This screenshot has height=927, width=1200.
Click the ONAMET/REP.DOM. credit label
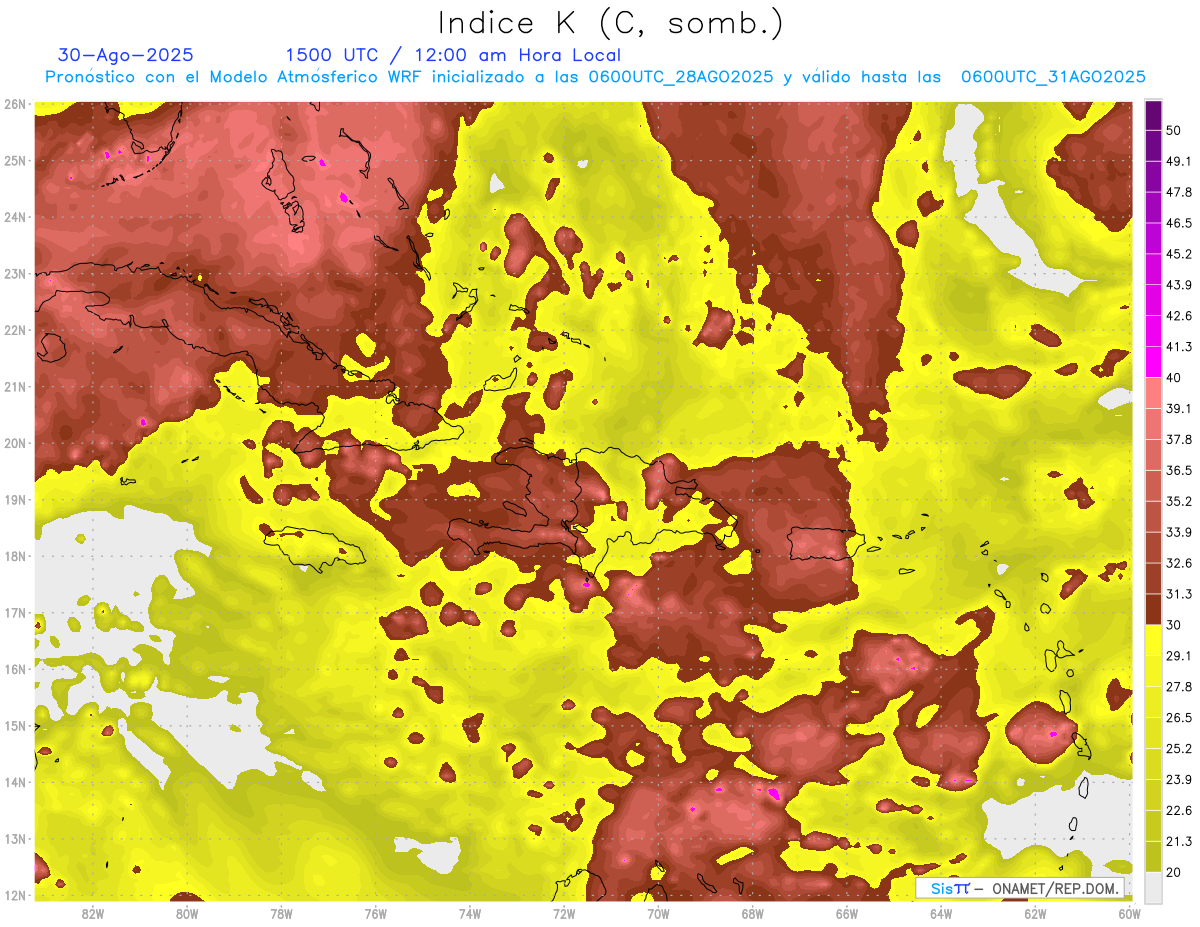tap(1054, 888)
